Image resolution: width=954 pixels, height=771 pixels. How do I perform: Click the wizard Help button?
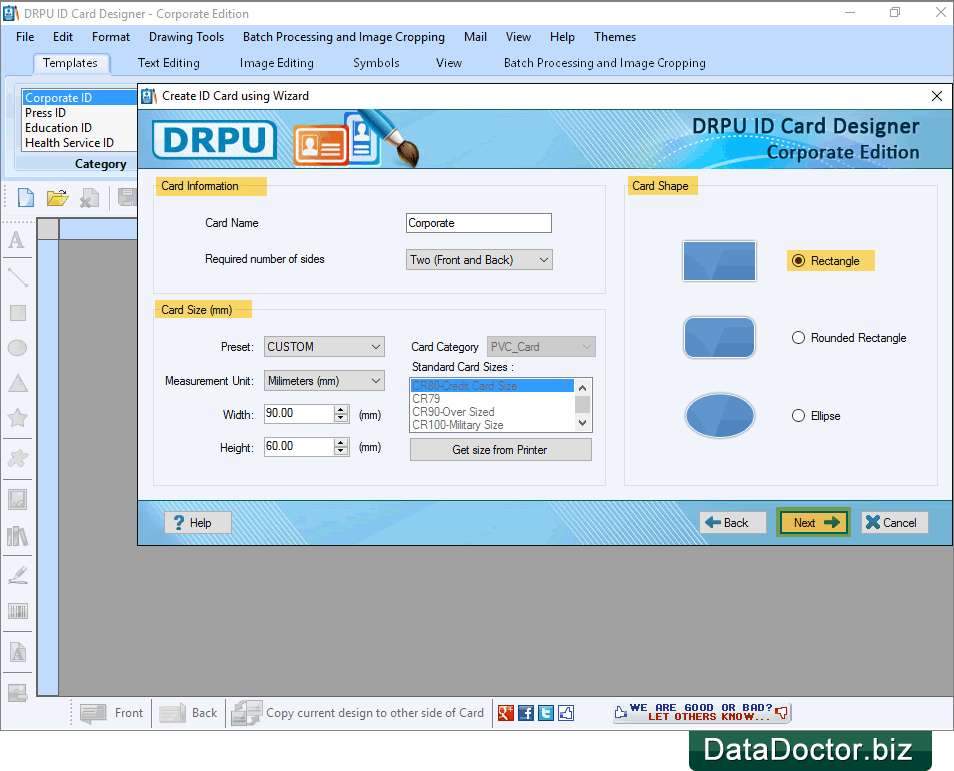[x=198, y=523]
